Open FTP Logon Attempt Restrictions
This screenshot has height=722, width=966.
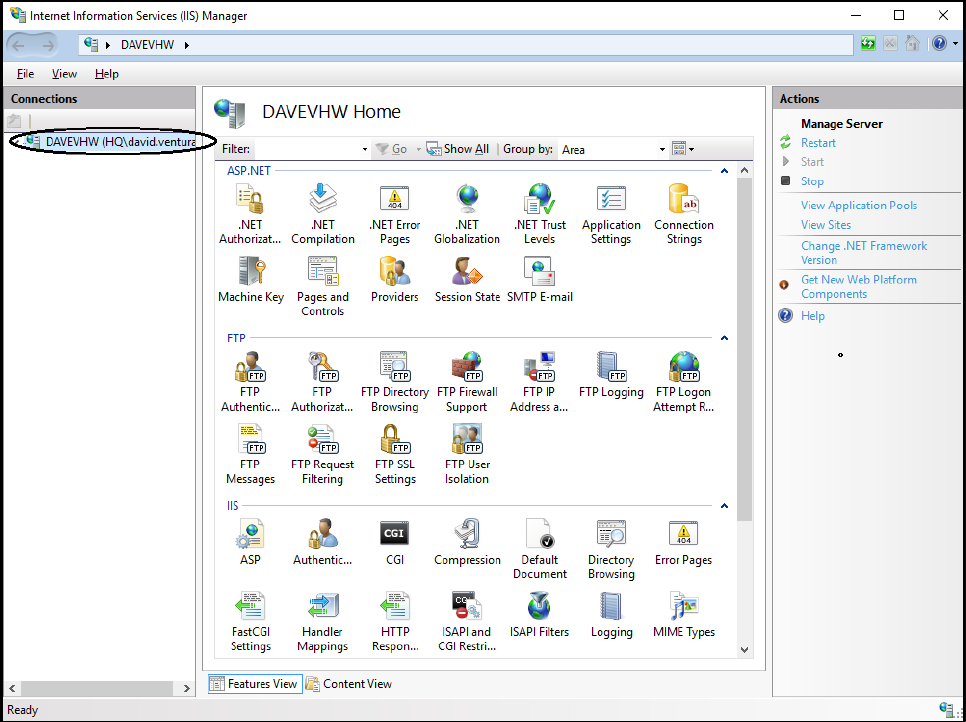point(684,382)
